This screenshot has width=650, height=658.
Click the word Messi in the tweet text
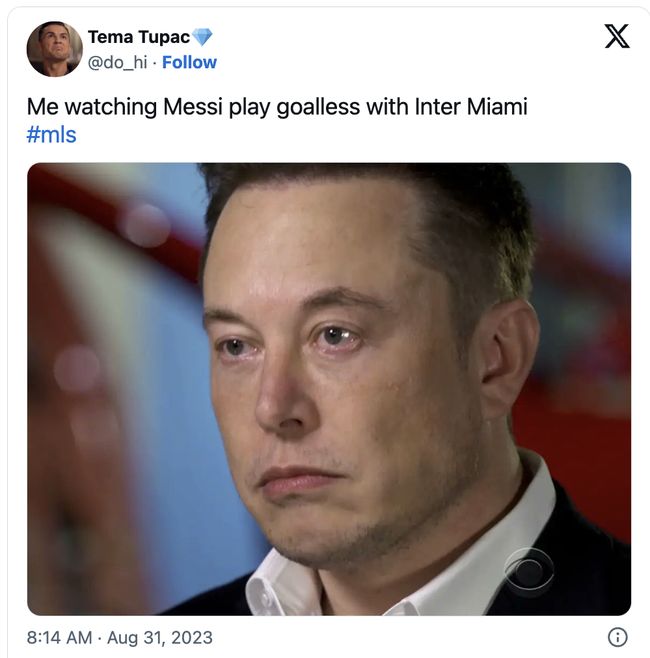click(x=193, y=107)
